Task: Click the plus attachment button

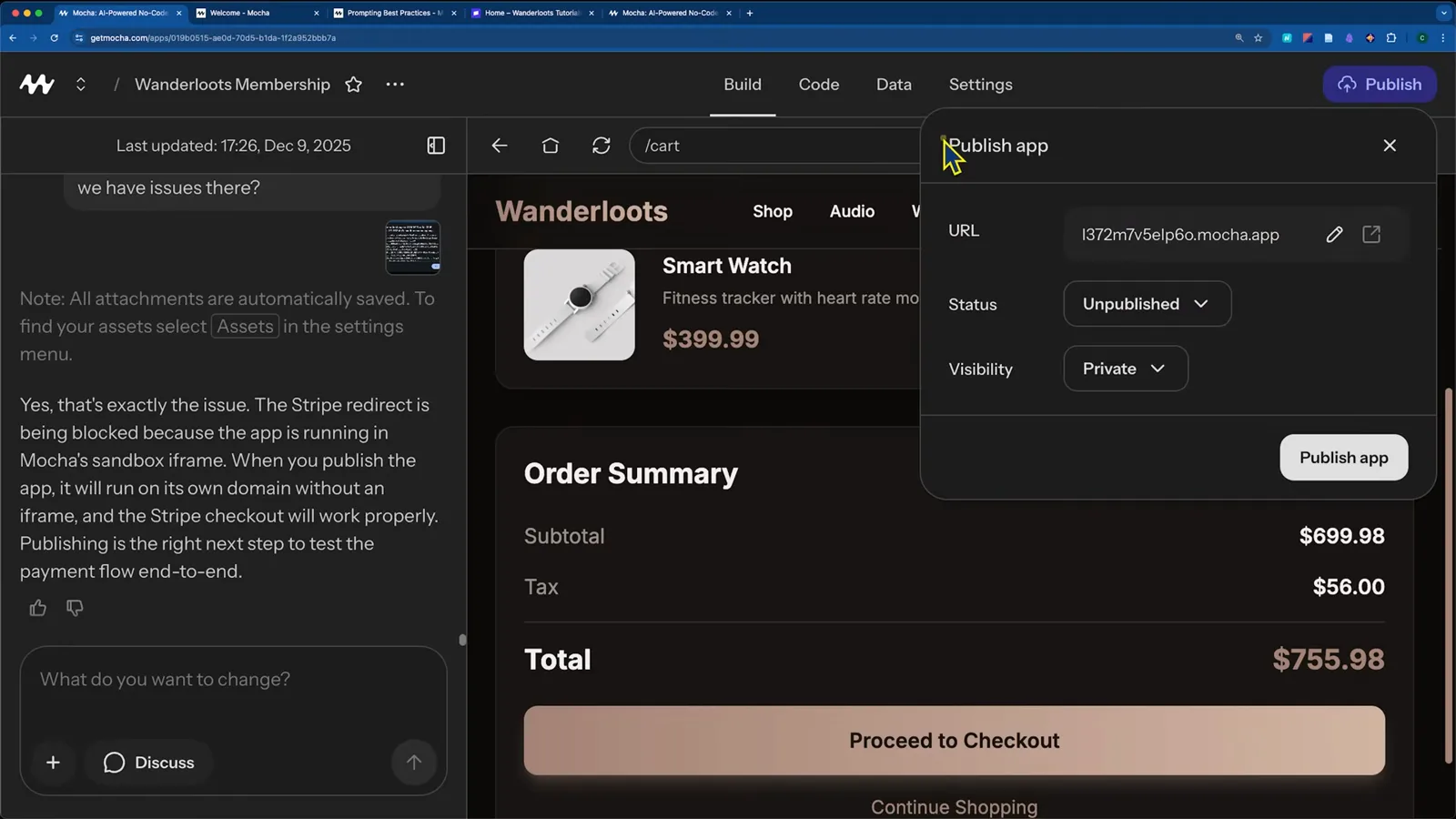Action: [x=53, y=763]
